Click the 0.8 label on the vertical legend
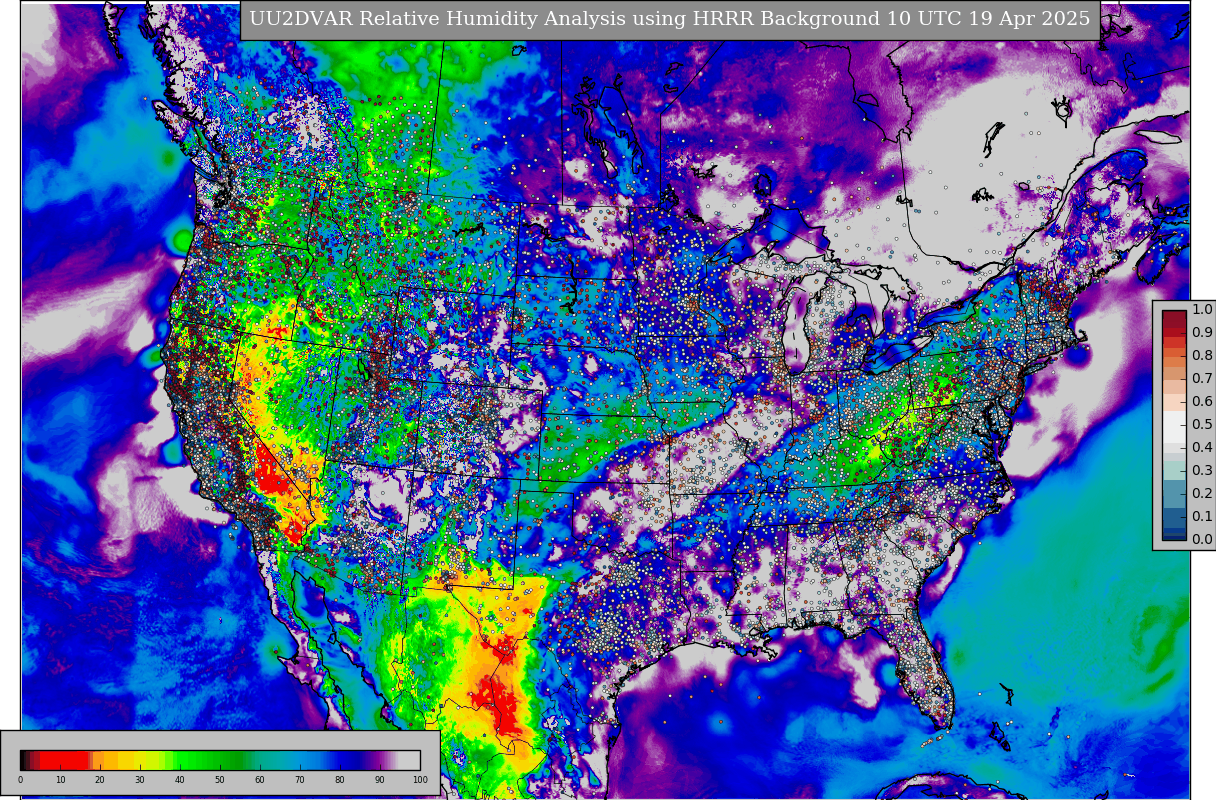Image resolution: width=1216 pixels, height=800 pixels. click(1202, 355)
